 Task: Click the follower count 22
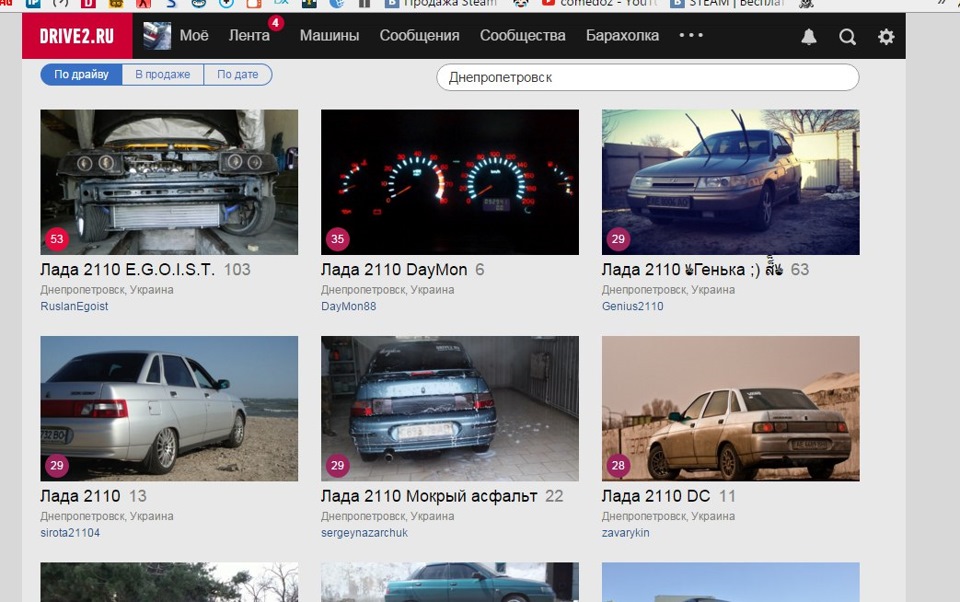click(554, 496)
